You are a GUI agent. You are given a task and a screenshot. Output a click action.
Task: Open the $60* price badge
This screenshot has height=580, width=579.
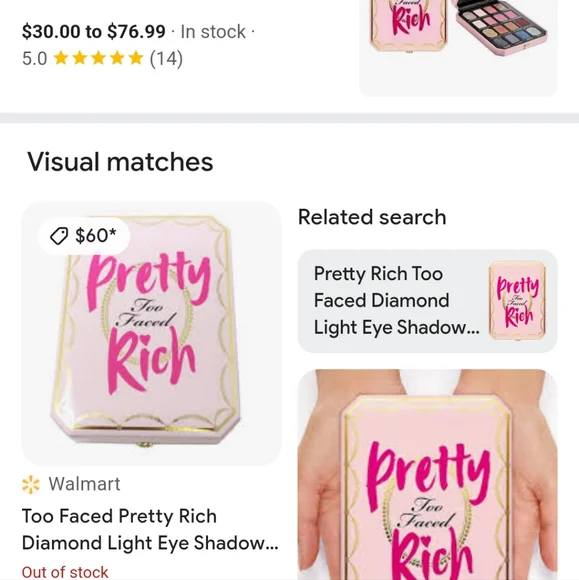[84, 236]
